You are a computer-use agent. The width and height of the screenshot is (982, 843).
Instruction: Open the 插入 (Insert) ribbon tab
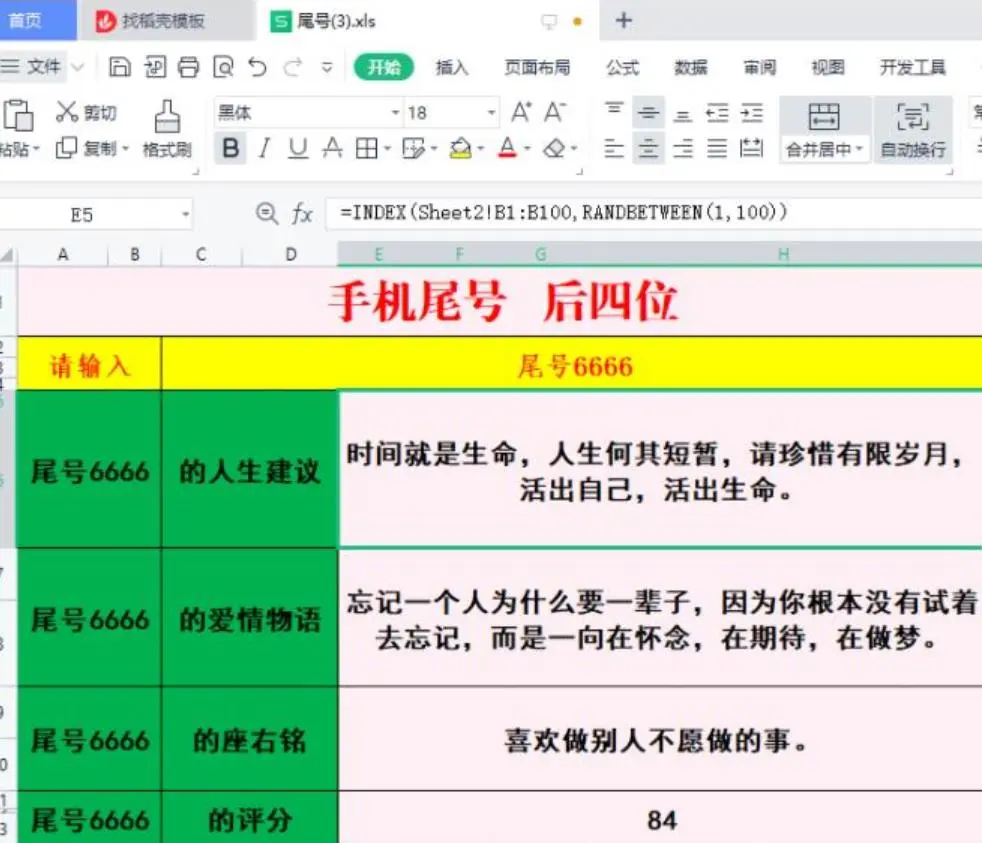coord(452,67)
